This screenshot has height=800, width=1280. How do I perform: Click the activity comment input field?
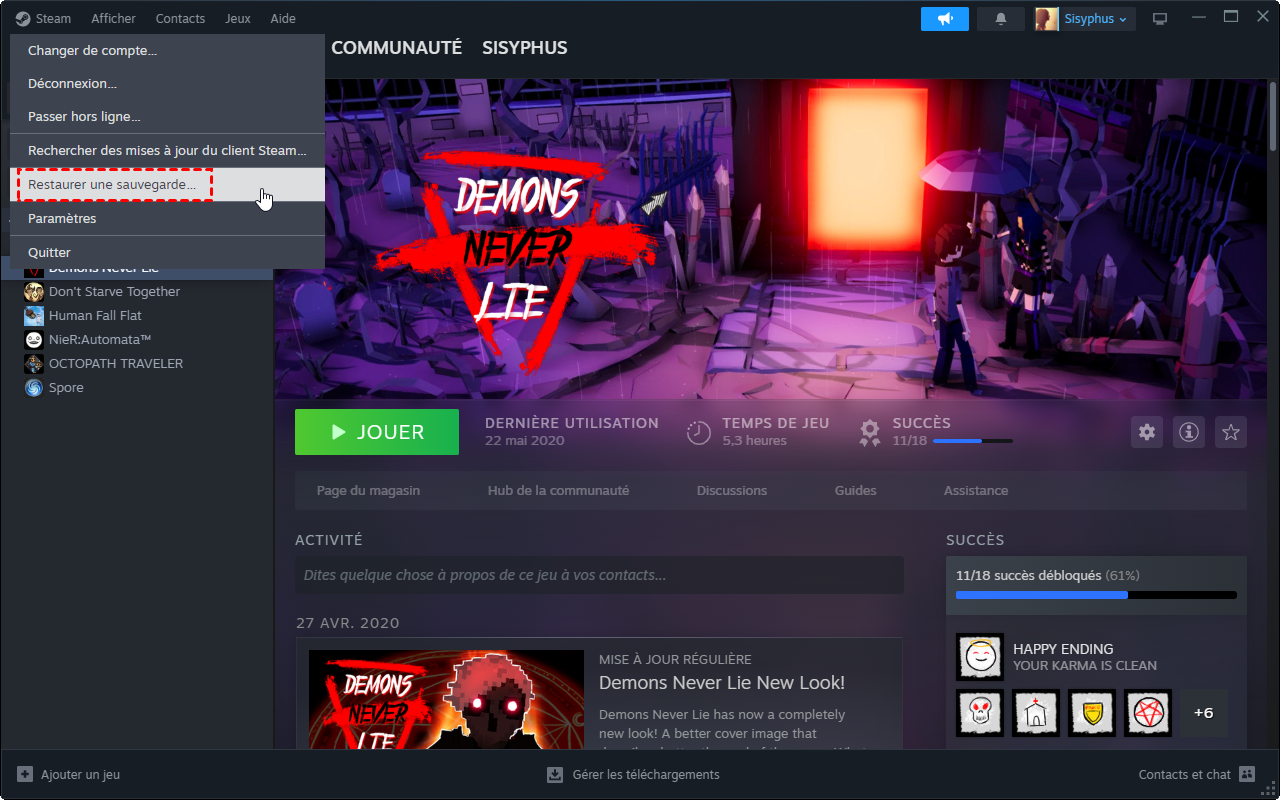[599, 576]
